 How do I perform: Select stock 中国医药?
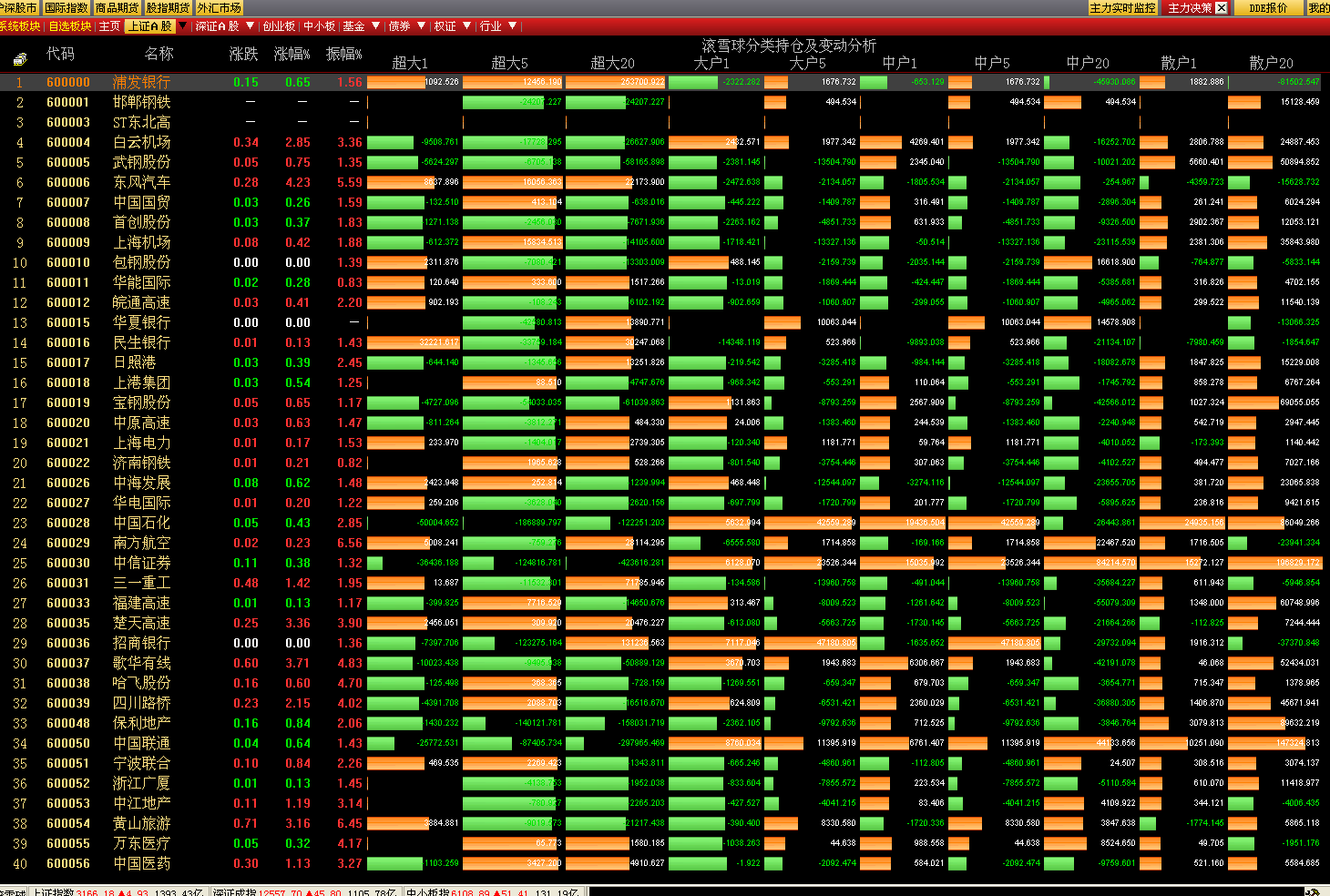141,863
